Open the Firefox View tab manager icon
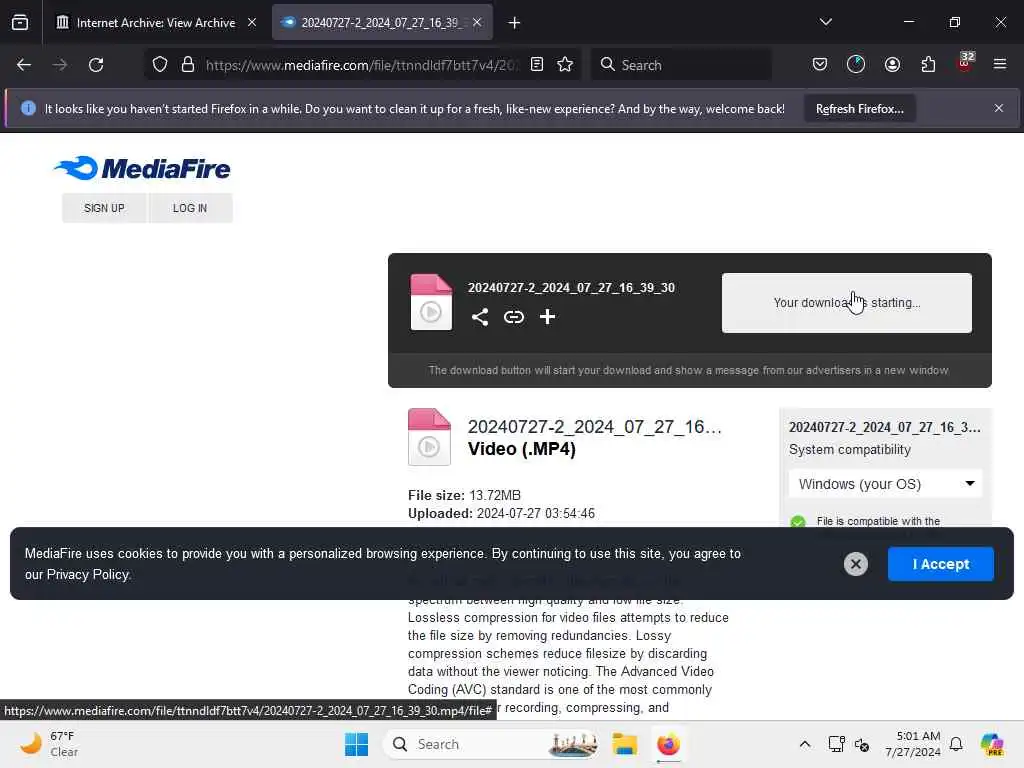Screen dimensions: 1024x768 click(20, 22)
